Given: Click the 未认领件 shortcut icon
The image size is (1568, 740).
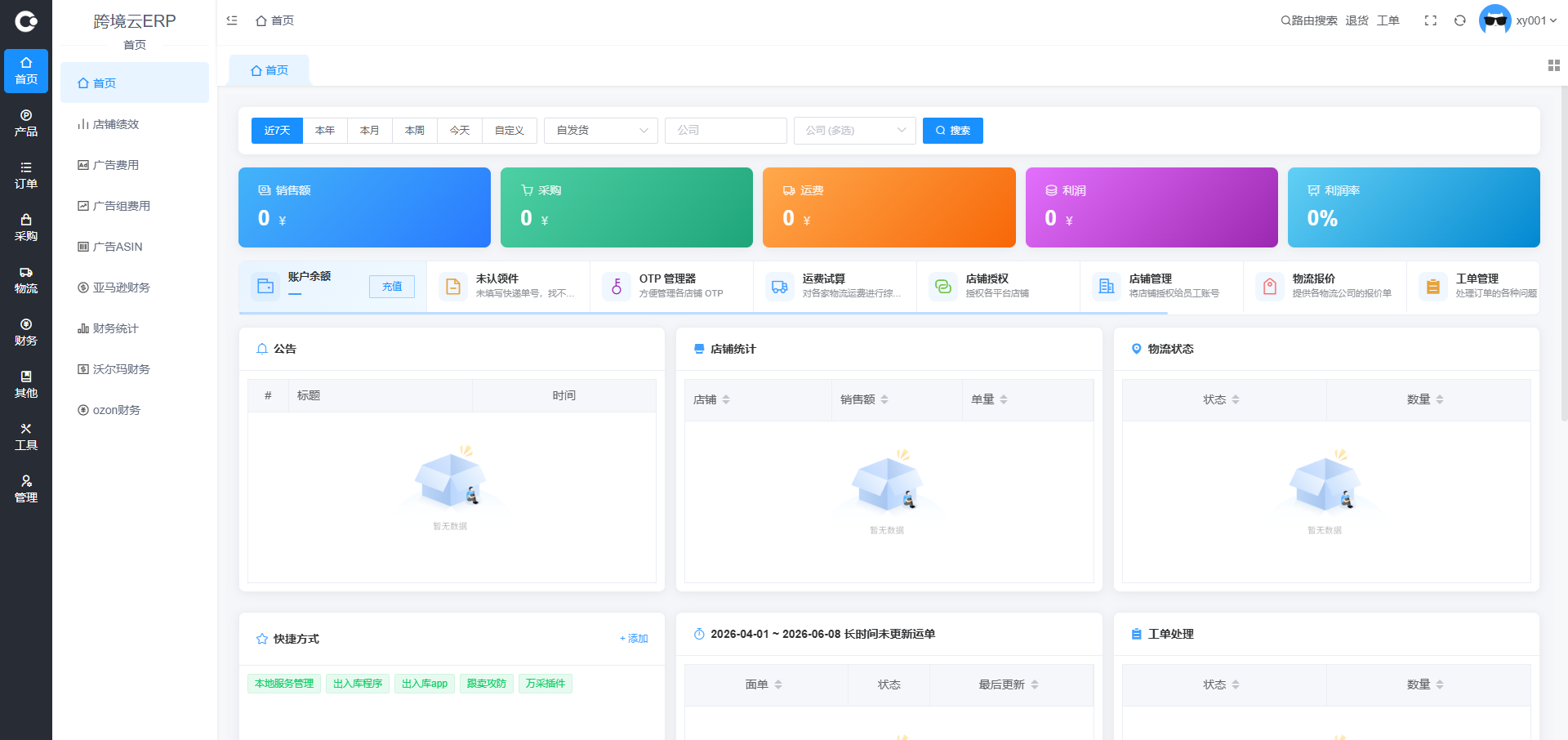Looking at the screenshot, I should [453, 287].
